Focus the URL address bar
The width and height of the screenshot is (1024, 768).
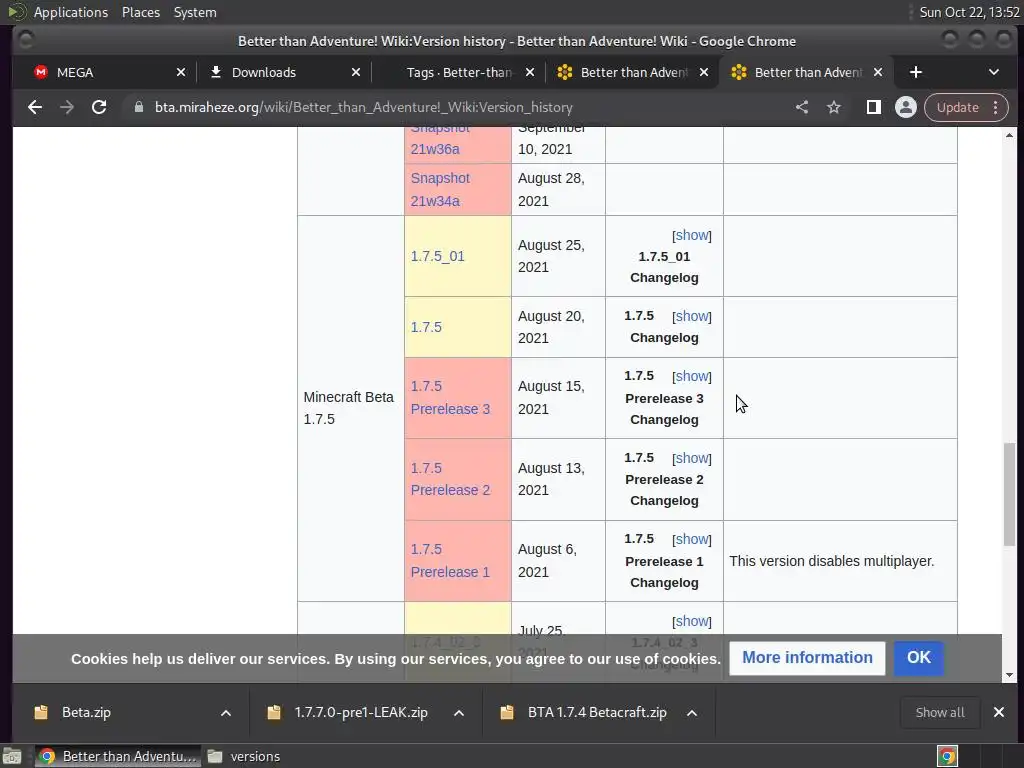(457, 107)
